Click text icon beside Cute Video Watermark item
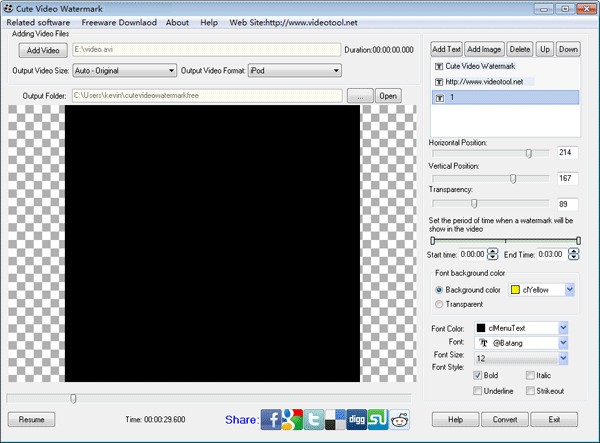The height and width of the screenshot is (443, 600). (438, 65)
